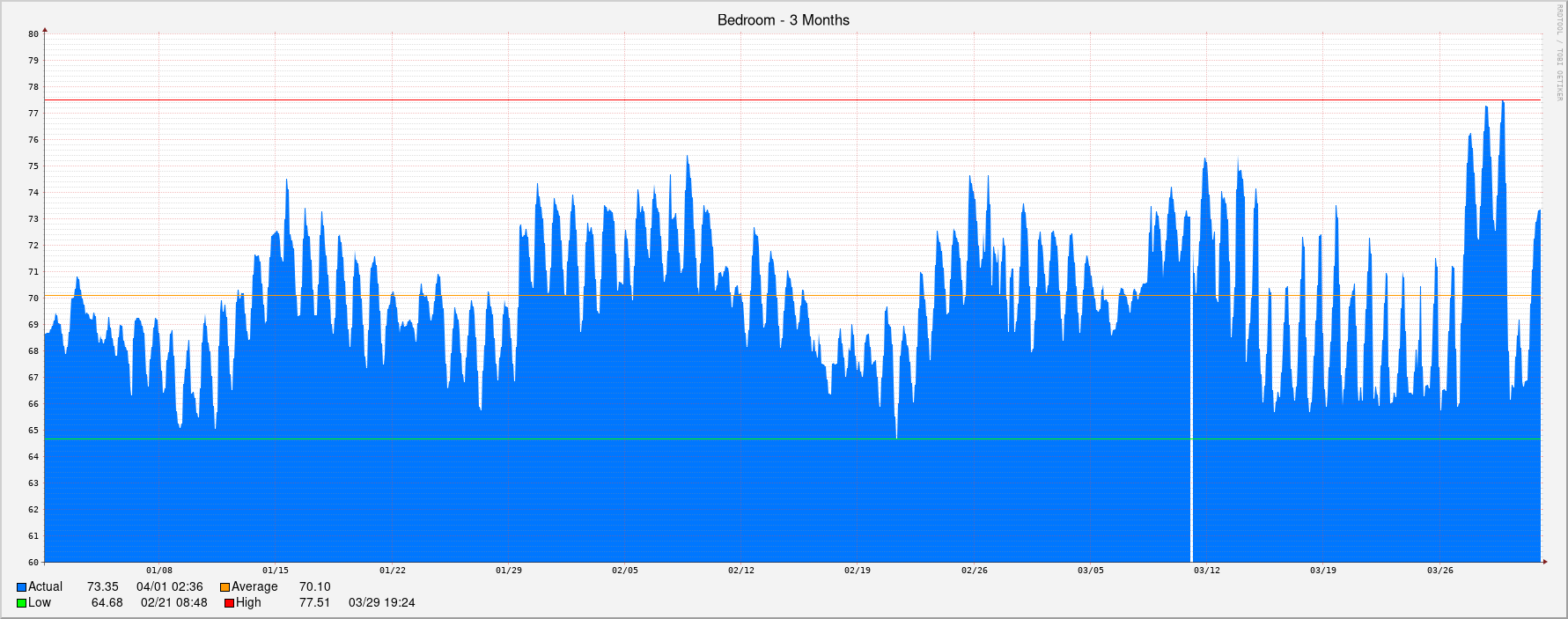Click the Actual value 73.35 in legend
The height and width of the screenshot is (619, 1568).
pos(102,587)
